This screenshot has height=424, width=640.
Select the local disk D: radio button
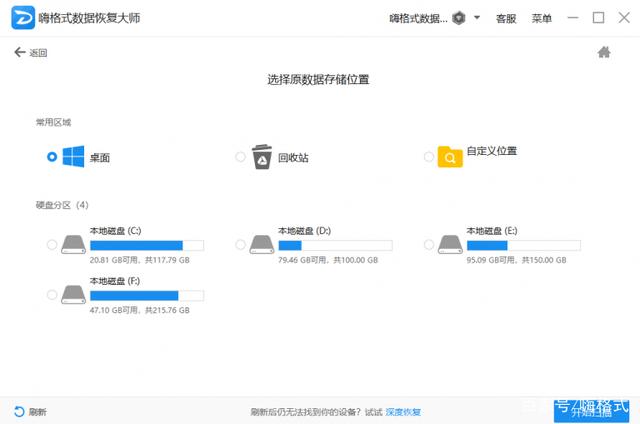point(240,244)
